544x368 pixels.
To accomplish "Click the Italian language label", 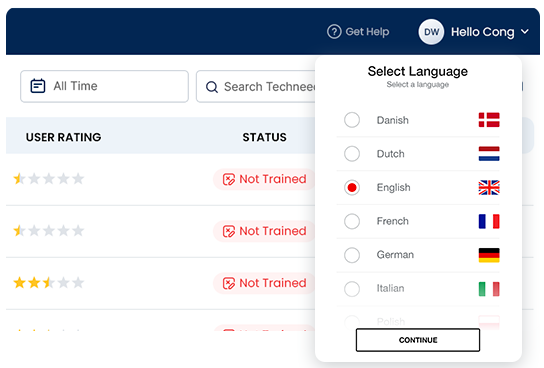I will pos(390,289).
